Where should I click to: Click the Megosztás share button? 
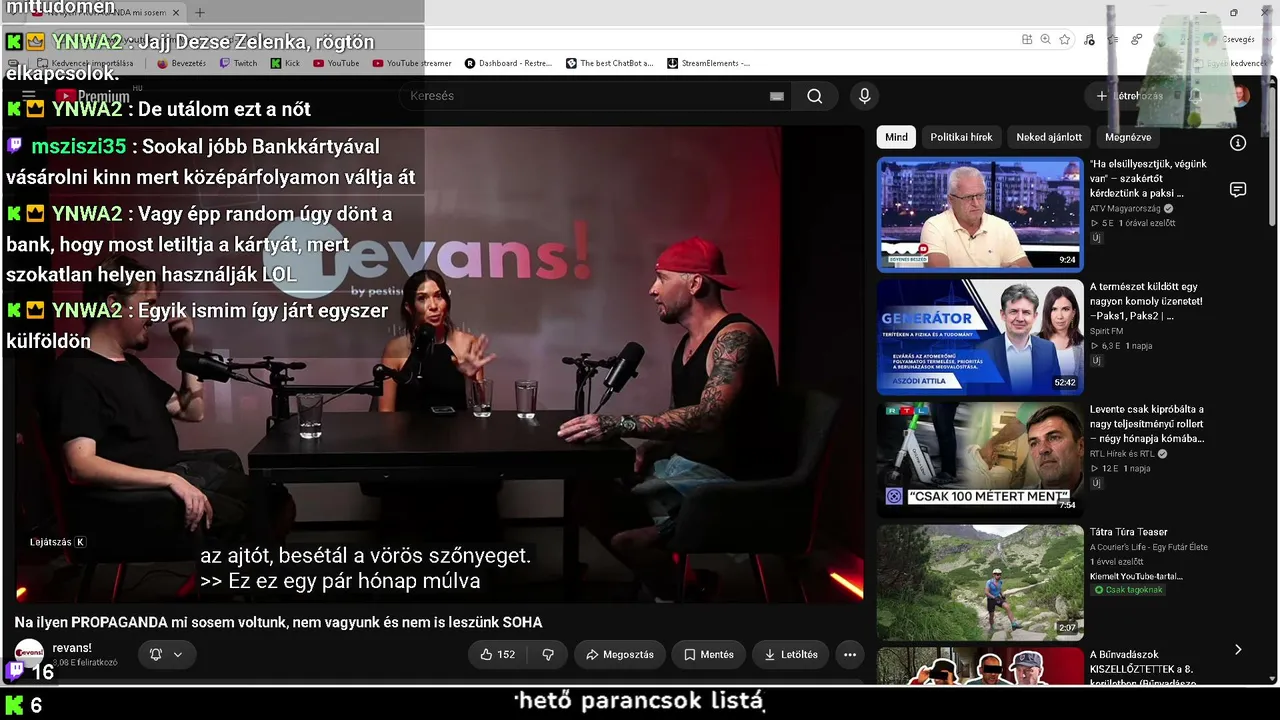point(620,655)
